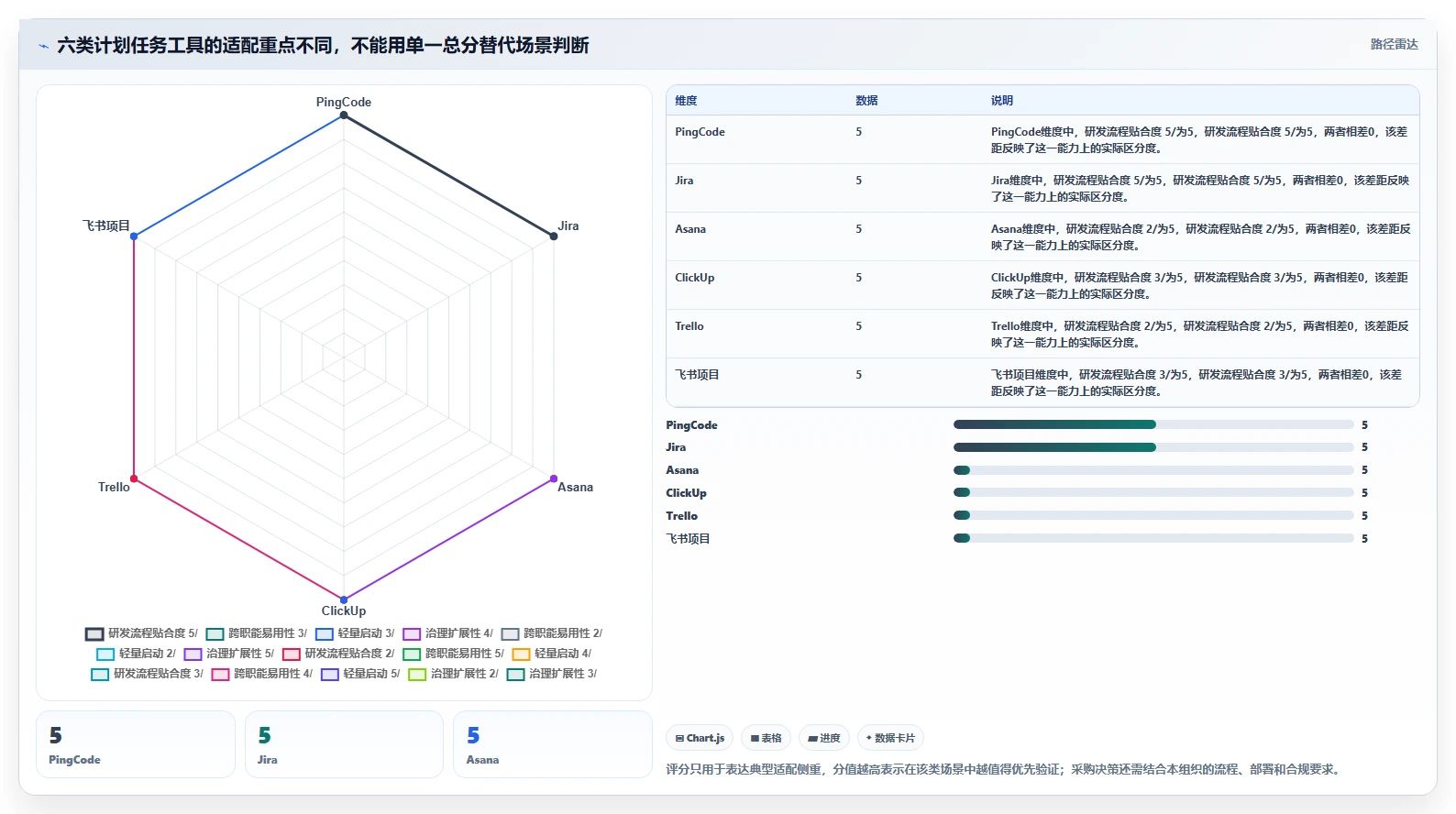Viewport: 1456px width, 814px height.
Task: Click the ClickUp progress bar
Action: click(x=1153, y=492)
